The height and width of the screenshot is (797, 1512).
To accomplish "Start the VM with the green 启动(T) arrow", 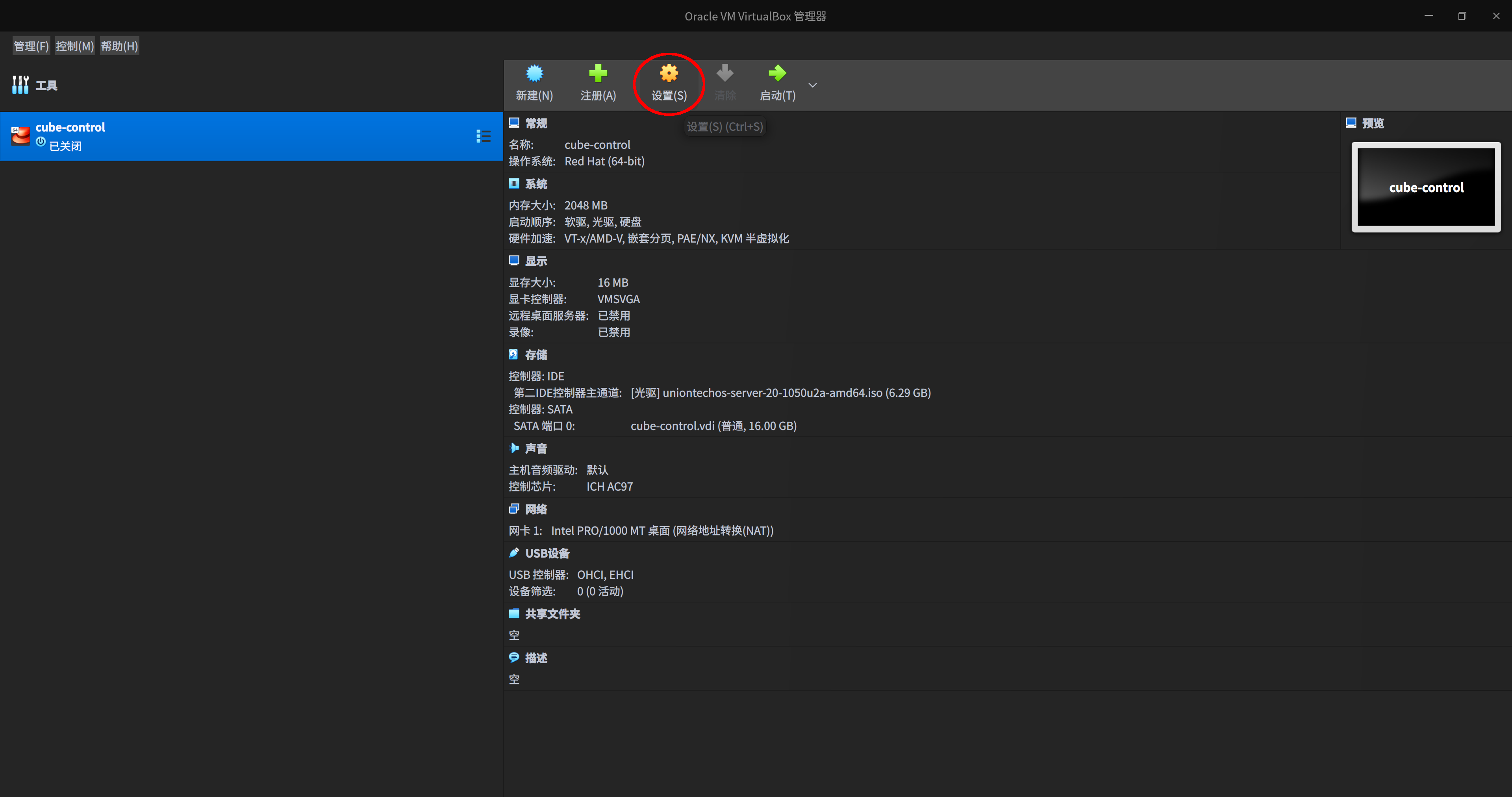I will [x=776, y=83].
